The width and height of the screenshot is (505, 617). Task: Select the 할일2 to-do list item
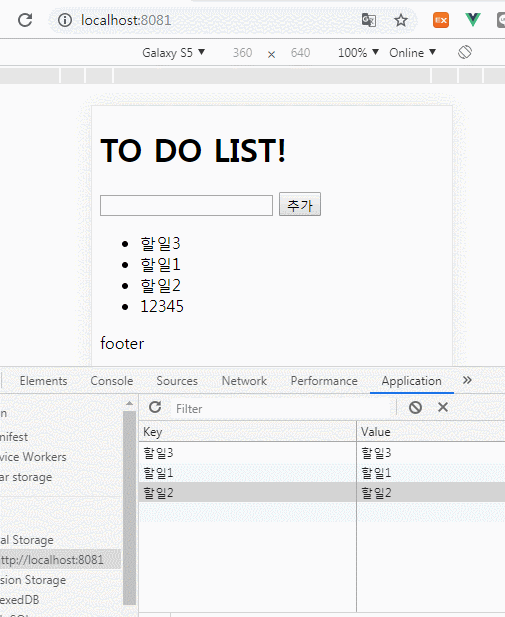point(160,285)
